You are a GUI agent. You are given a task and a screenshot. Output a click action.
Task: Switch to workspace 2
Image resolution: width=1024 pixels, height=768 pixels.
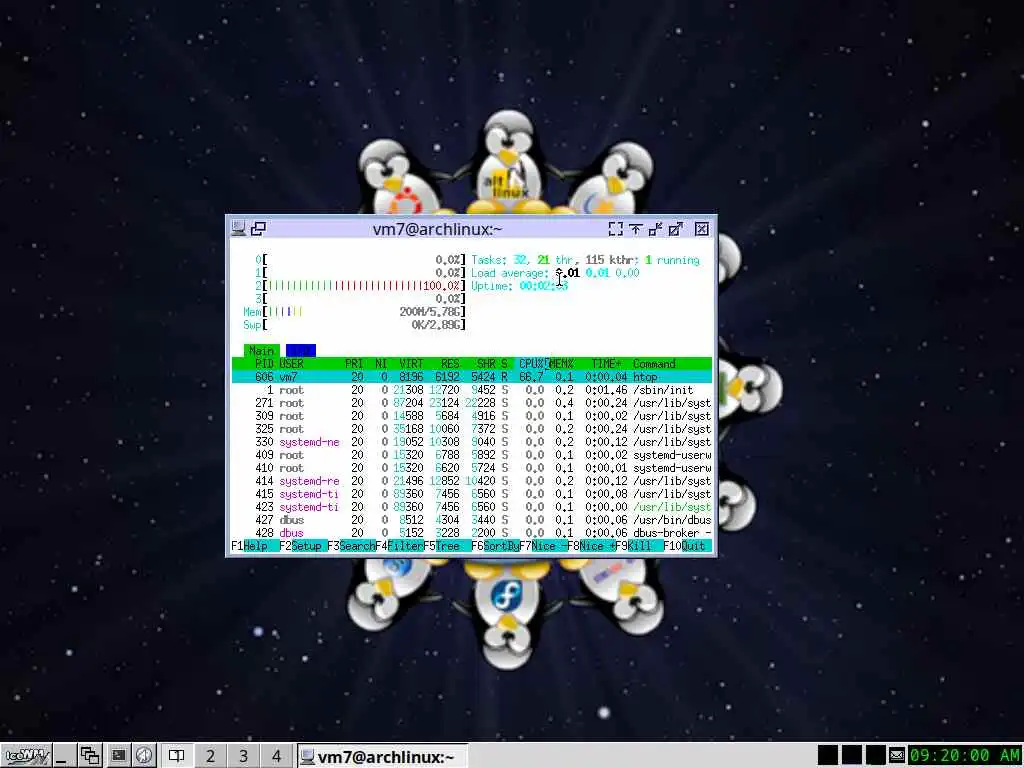(x=210, y=756)
